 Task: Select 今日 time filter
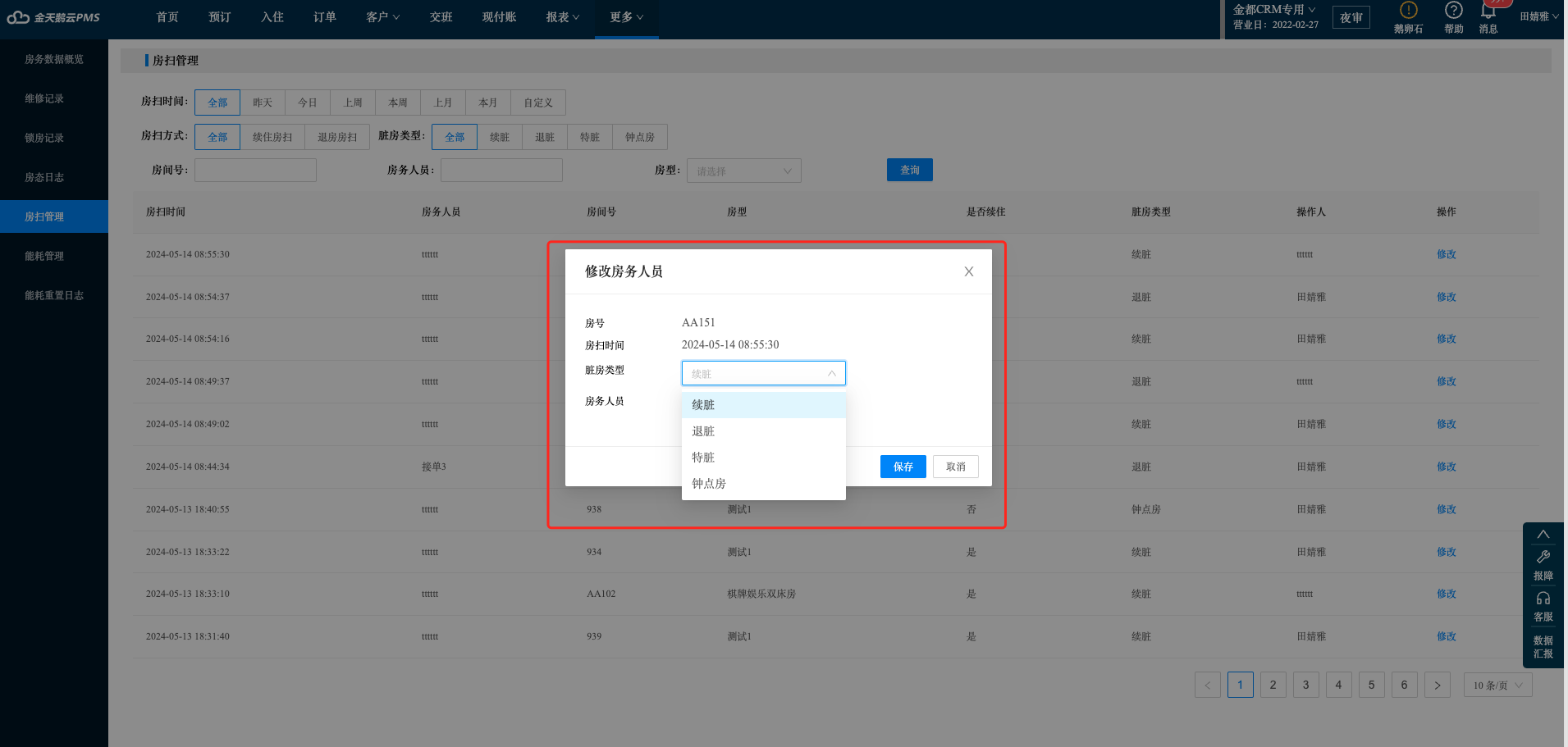[308, 102]
